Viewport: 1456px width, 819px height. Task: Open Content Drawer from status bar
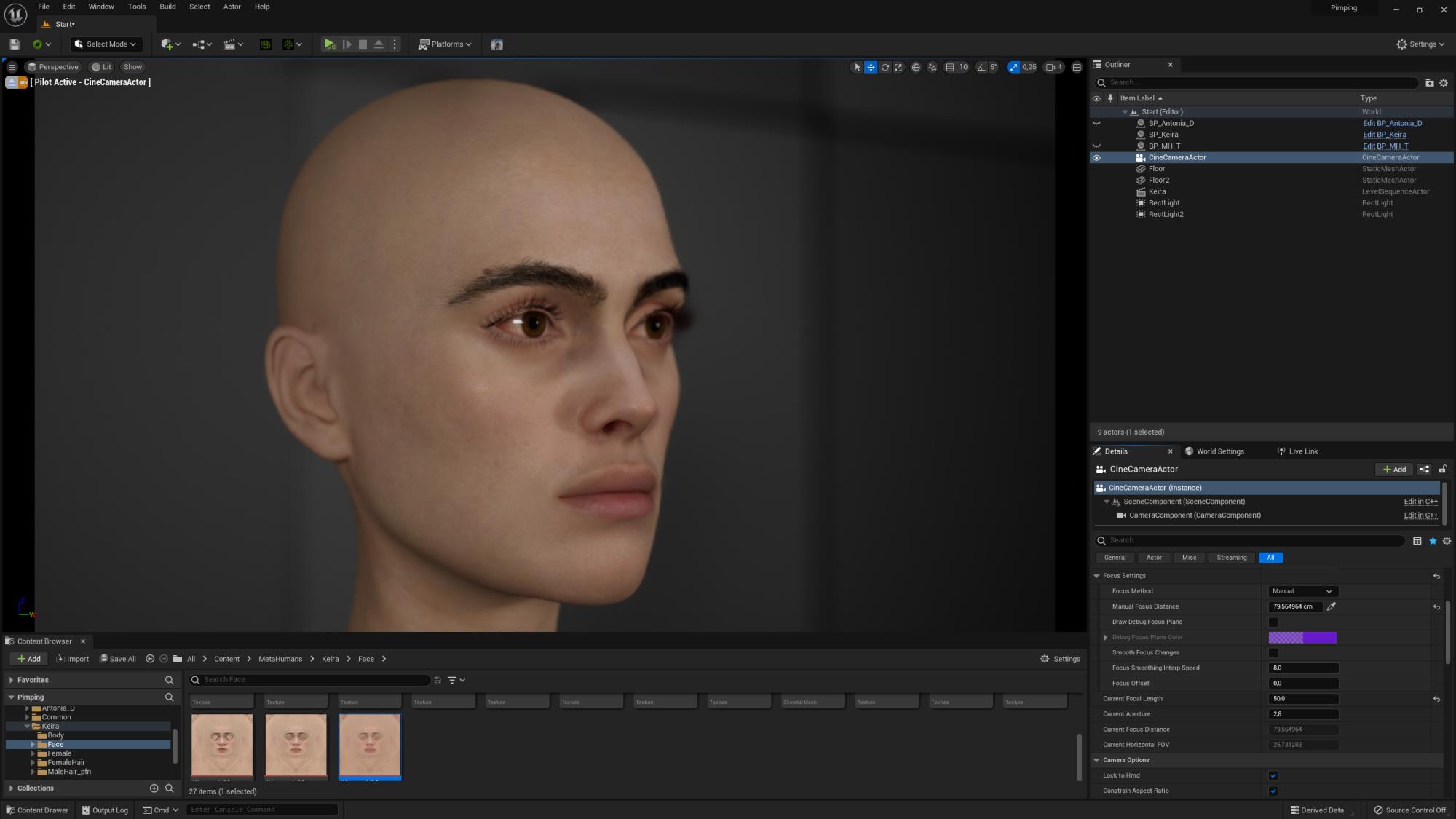coord(37,810)
